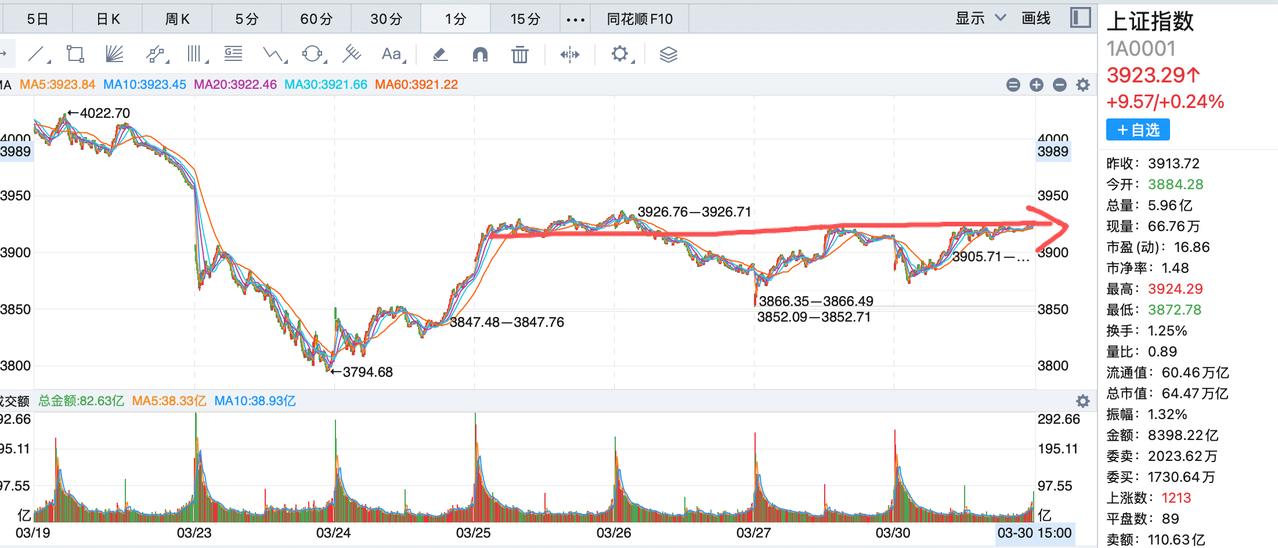Click the MA60:3921.22 indicator label
This screenshot has width=1278, height=548.
click(416, 85)
